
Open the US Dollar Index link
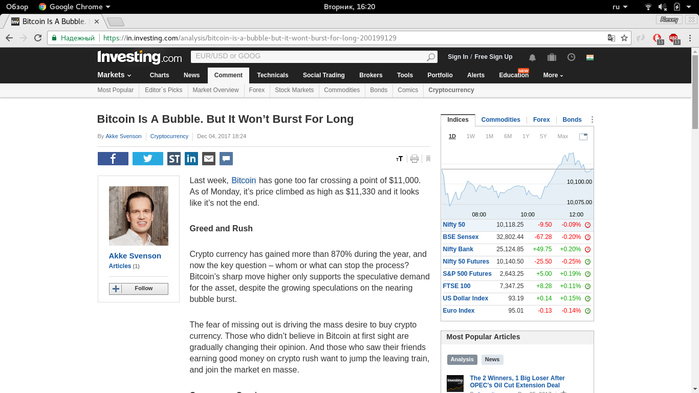[465, 298]
